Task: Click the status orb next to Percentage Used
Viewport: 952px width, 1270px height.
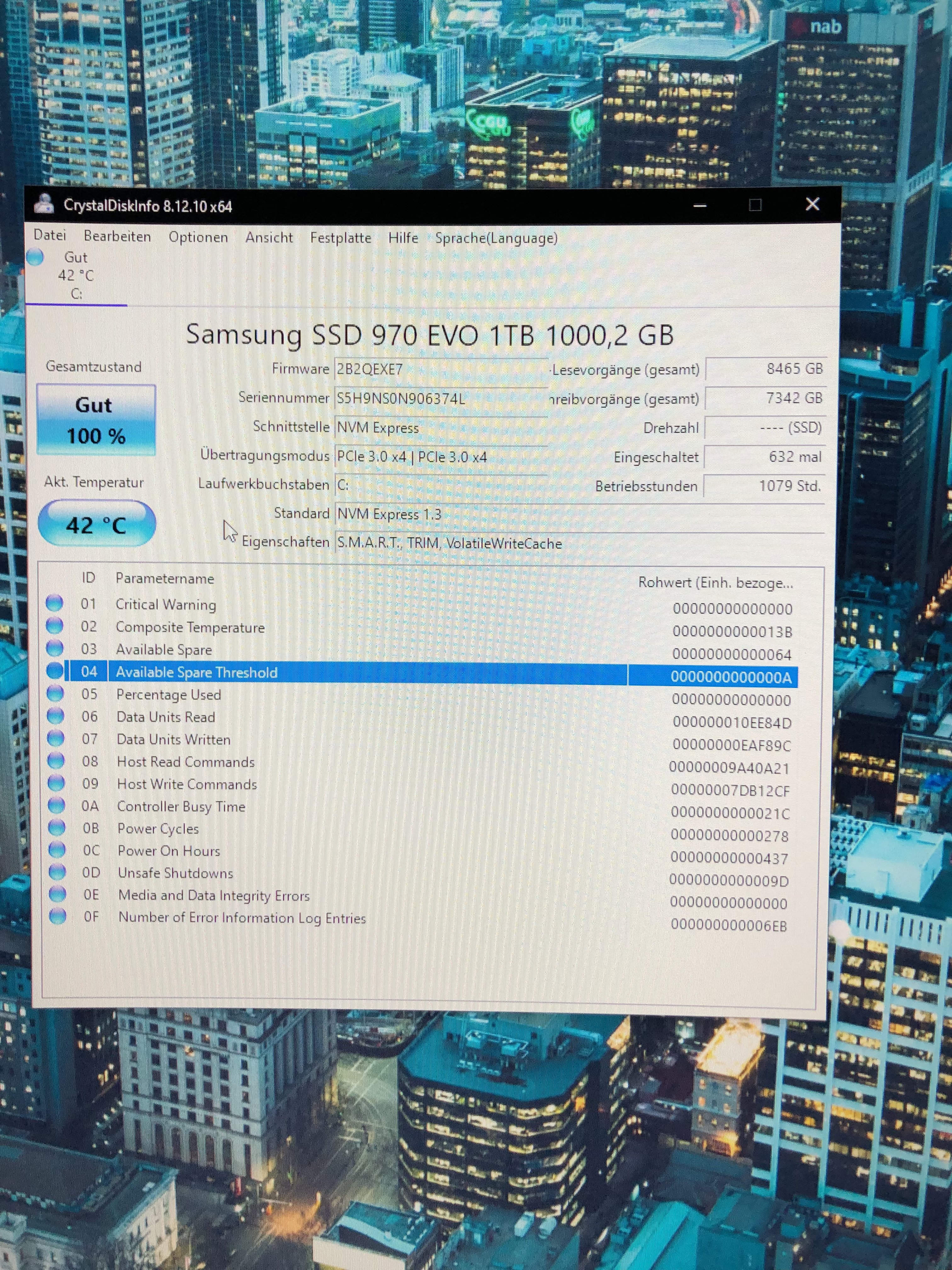Action: (55, 693)
